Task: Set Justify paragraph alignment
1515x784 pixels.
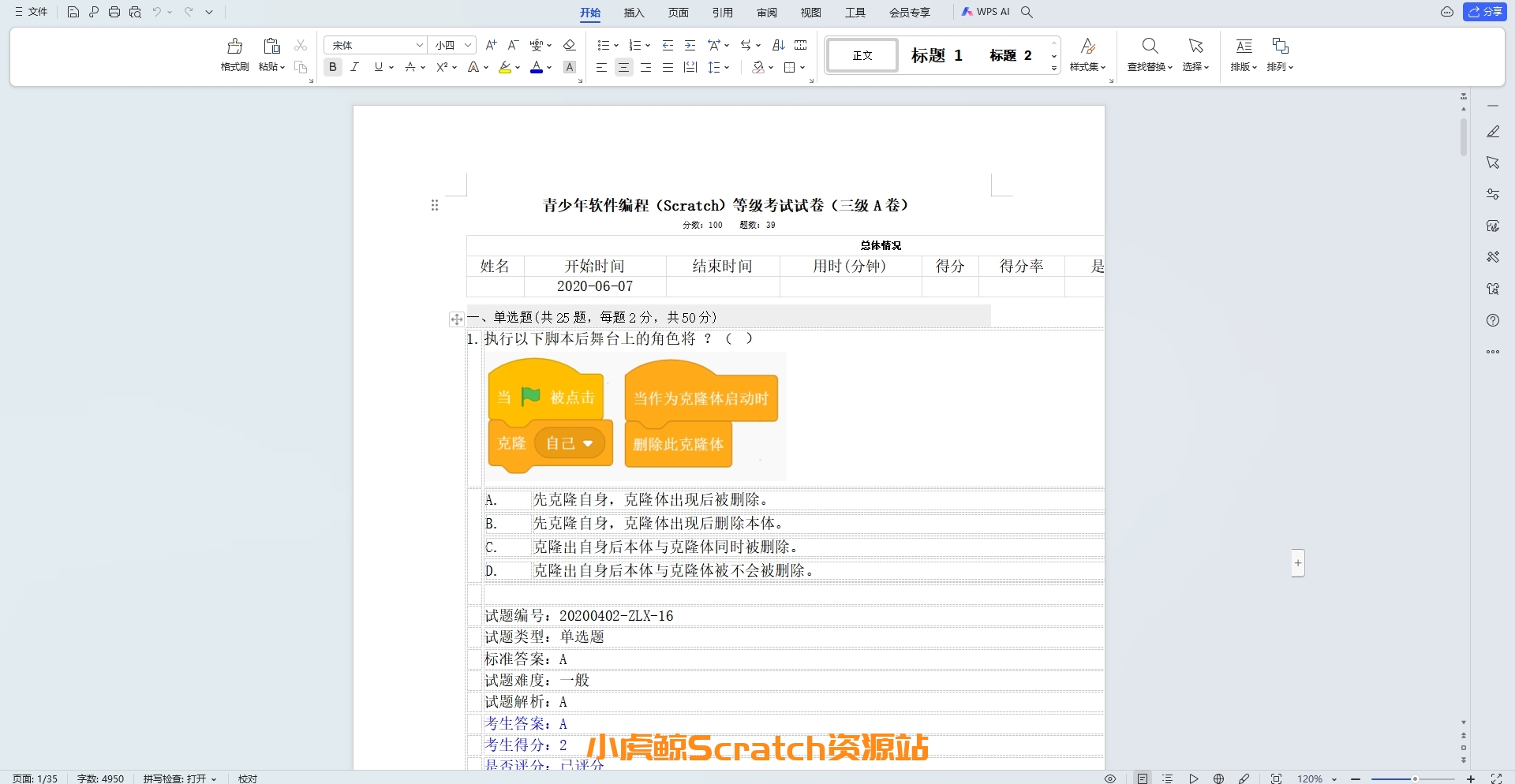Action: (x=668, y=68)
